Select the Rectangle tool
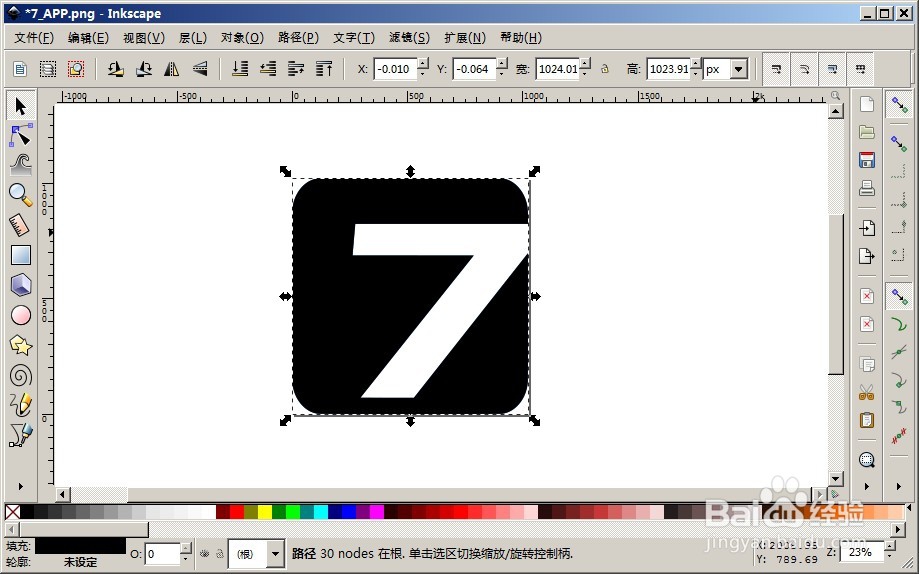The width and height of the screenshot is (919, 574). pos(21,255)
